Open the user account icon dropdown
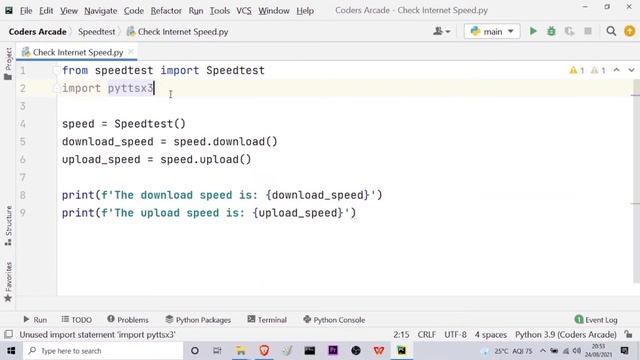 (442, 31)
